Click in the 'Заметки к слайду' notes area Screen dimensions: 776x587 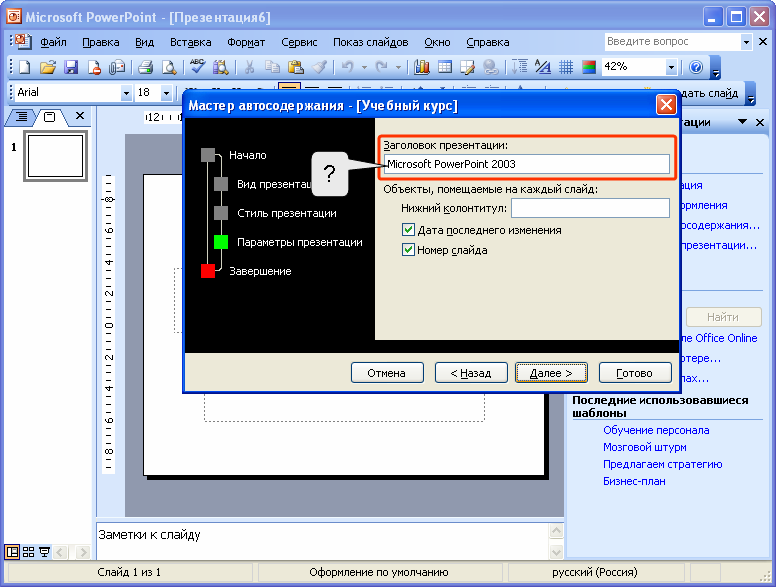[x=322, y=541]
